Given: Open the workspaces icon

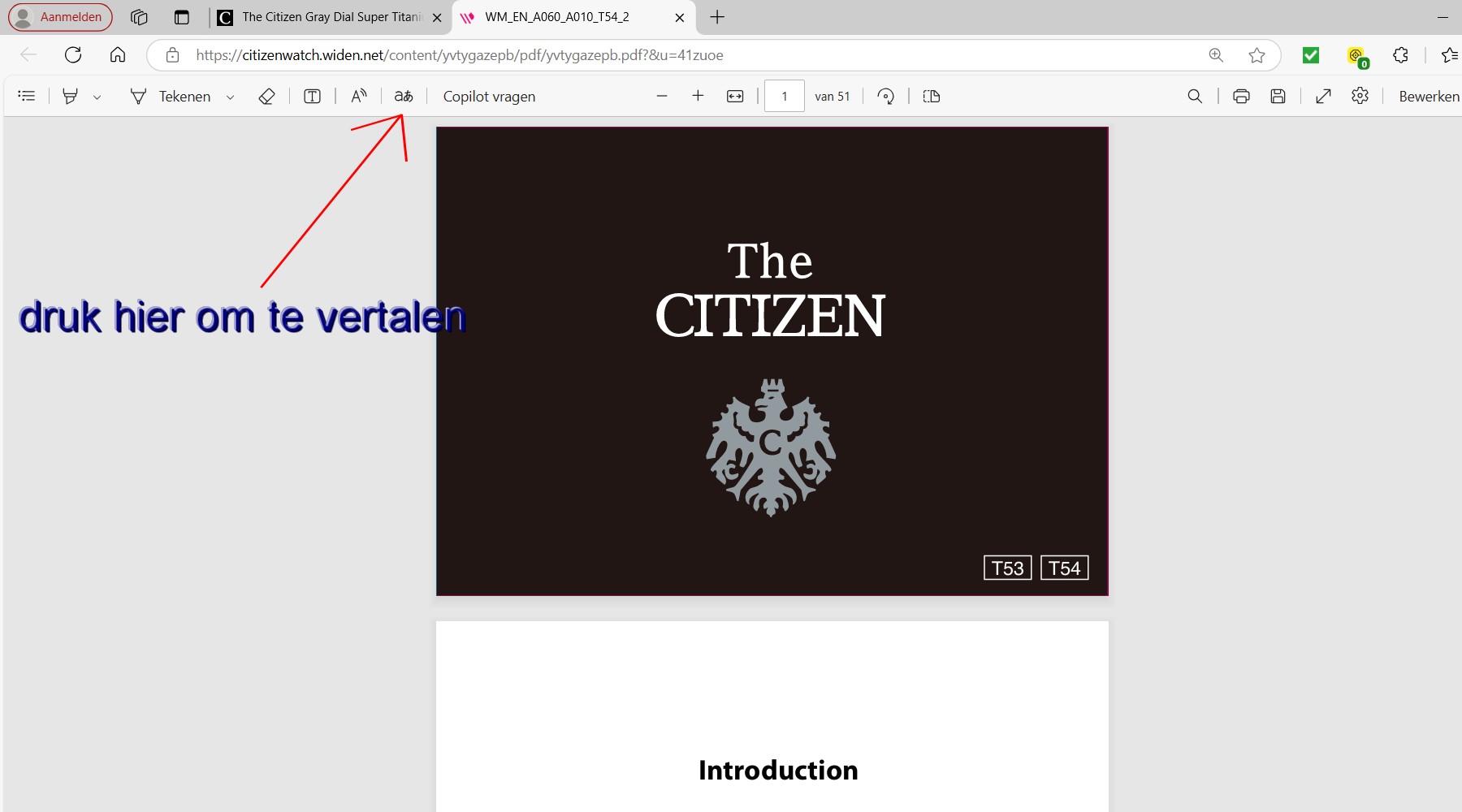Looking at the screenshot, I should tap(139, 16).
